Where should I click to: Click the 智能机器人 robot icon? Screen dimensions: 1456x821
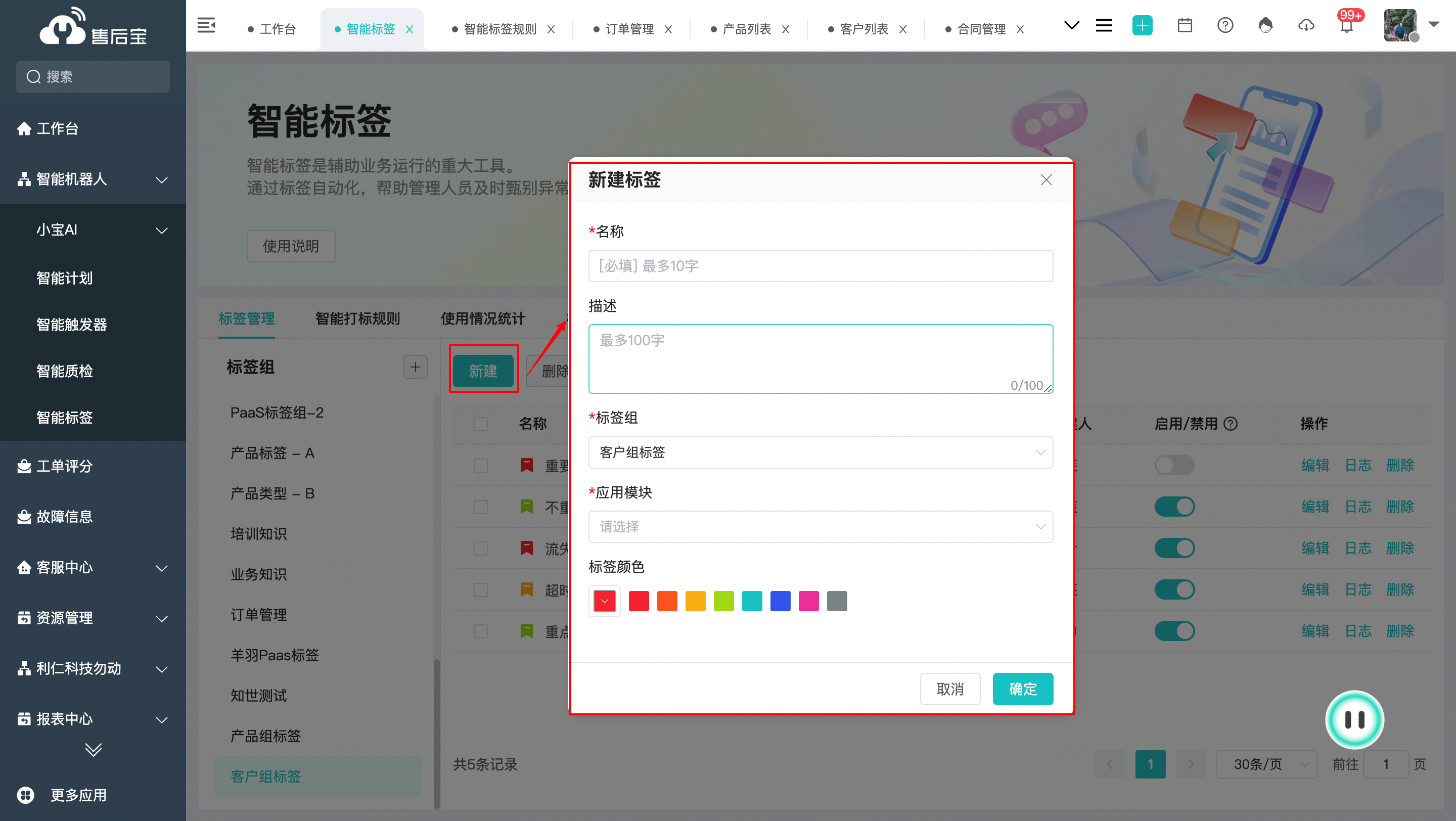point(24,179)
